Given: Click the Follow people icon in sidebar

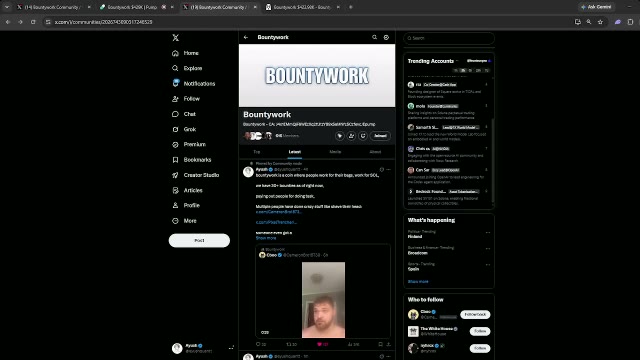Looking at the screenshot, I should click(176, 99).
